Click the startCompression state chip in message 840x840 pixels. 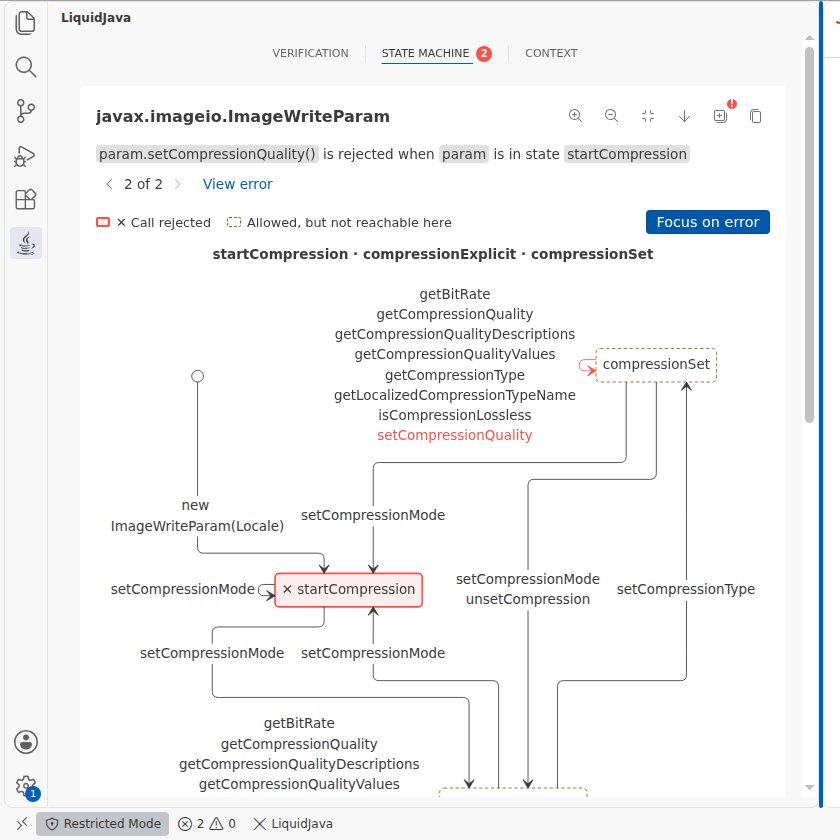click(x=627, y=154)
